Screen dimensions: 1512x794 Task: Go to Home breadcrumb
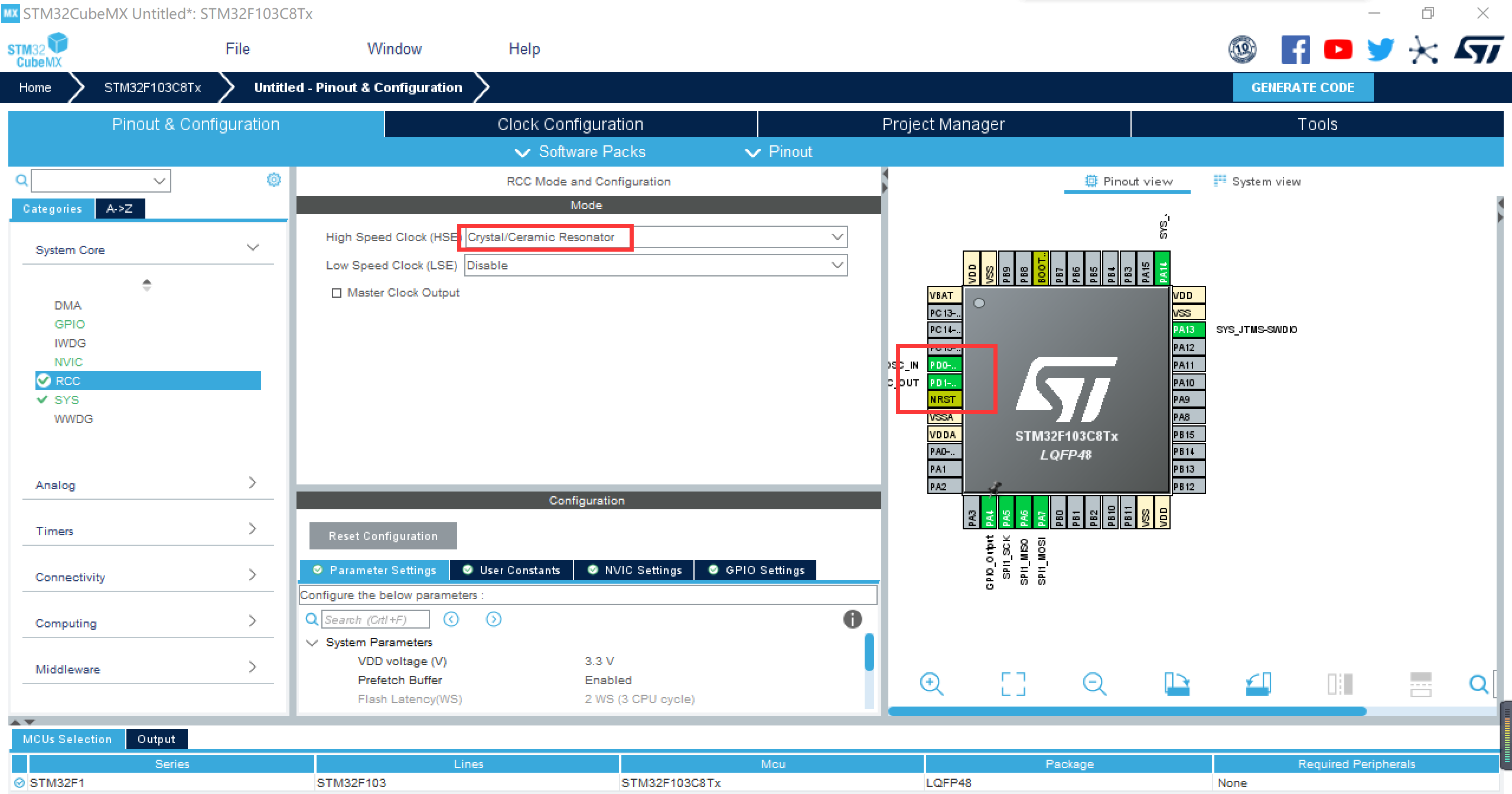click(x=35, y=87)
